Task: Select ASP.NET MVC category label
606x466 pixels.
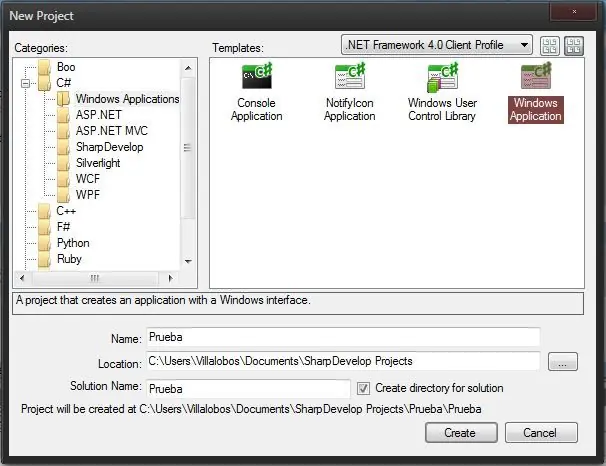Action: 112,131
